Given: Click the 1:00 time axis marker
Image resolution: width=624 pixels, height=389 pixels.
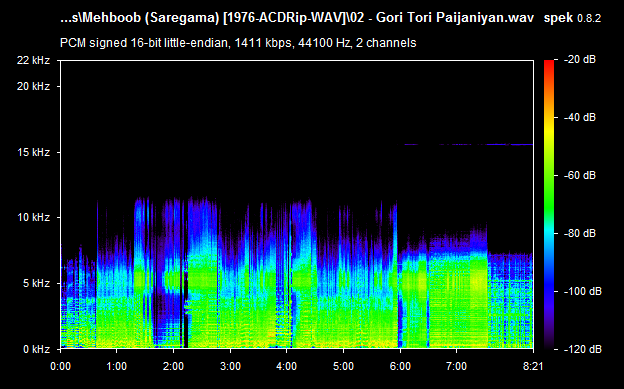Looking at the screenshot, I should 117,366.
